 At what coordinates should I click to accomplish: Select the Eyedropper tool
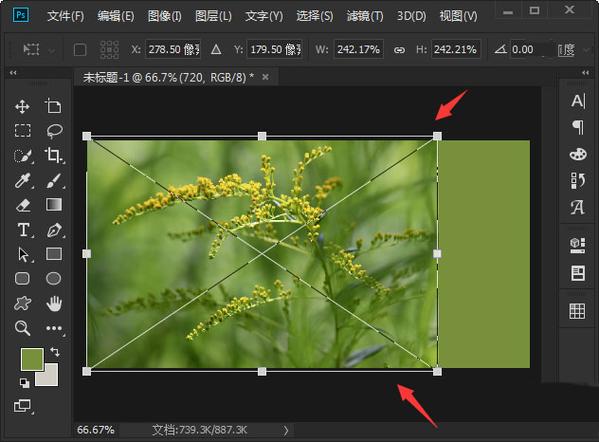(x=23, y=180)
